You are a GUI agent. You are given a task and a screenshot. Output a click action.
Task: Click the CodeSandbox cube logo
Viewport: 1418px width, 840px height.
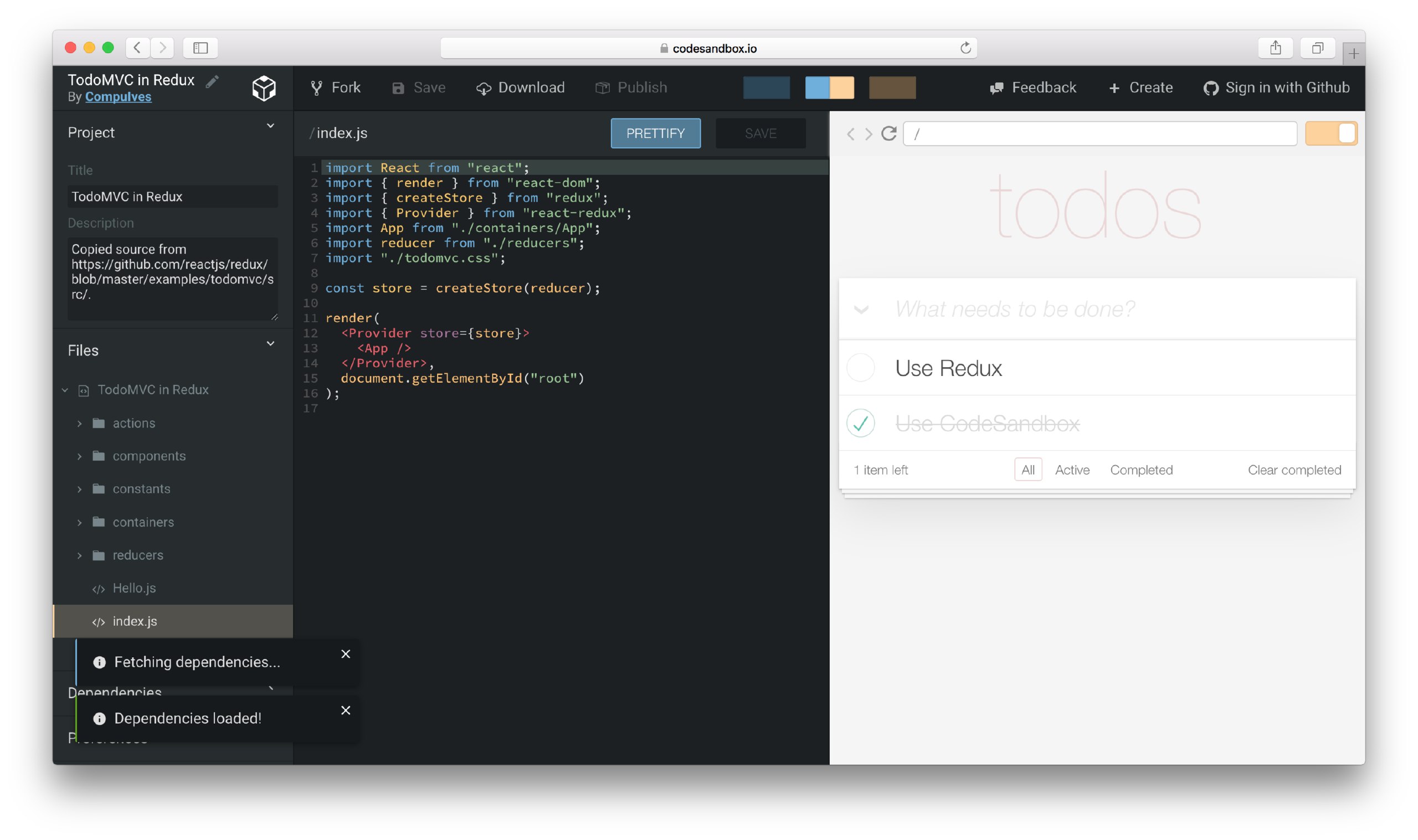(264, 87)
